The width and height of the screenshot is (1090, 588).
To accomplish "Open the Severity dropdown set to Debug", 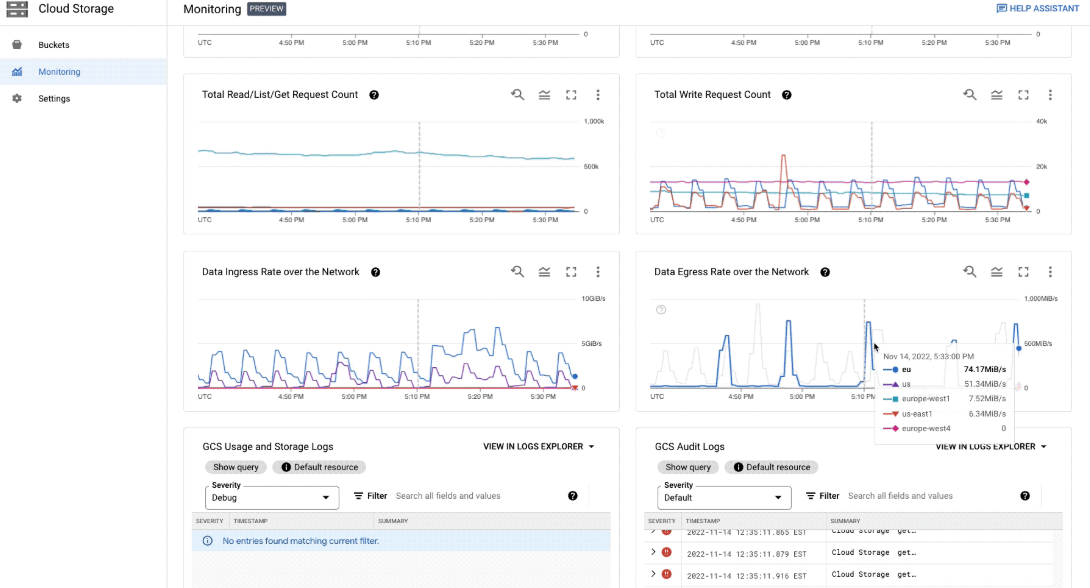I will pyautogui.click(x=272, y=497).
